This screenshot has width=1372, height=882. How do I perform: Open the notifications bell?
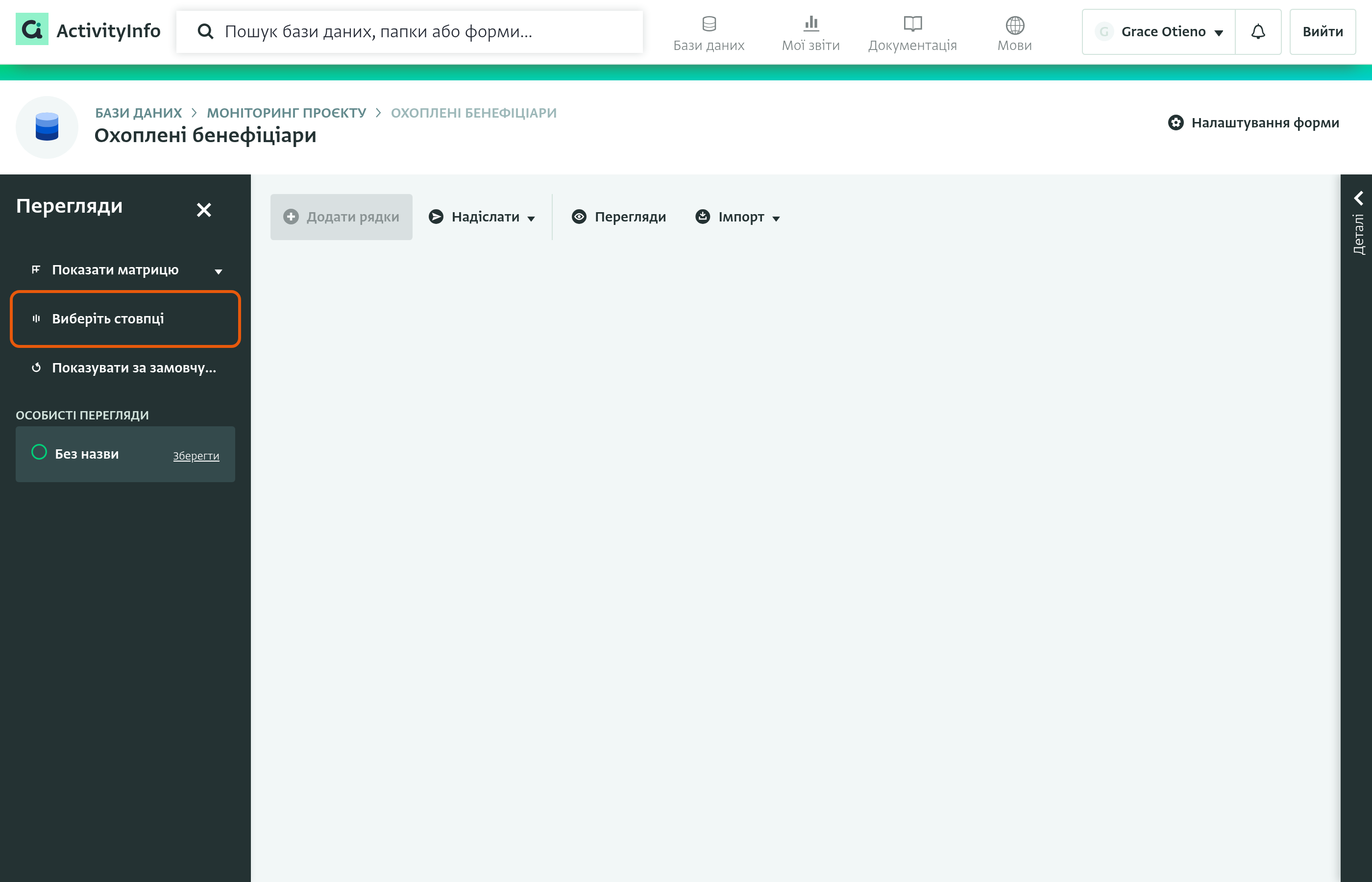coord(1258,31)
